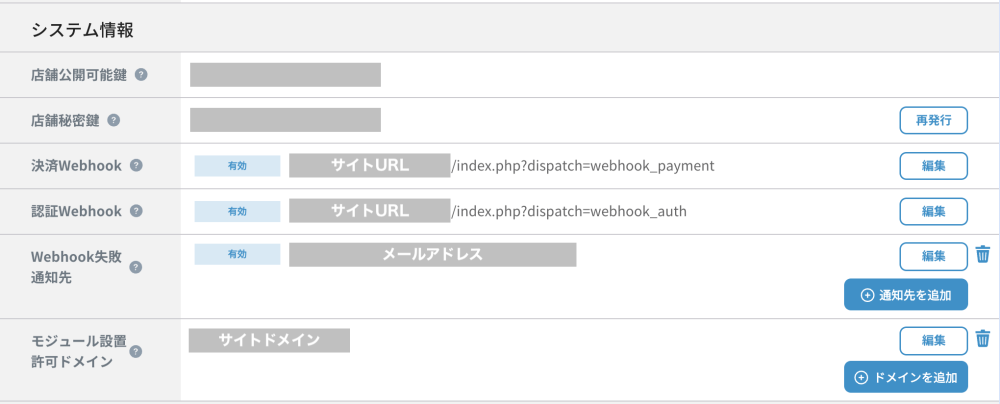Show help for モジュール設置許可ドメイン
The width and height of the screenshot is (1000, 404).
point(136,351)
